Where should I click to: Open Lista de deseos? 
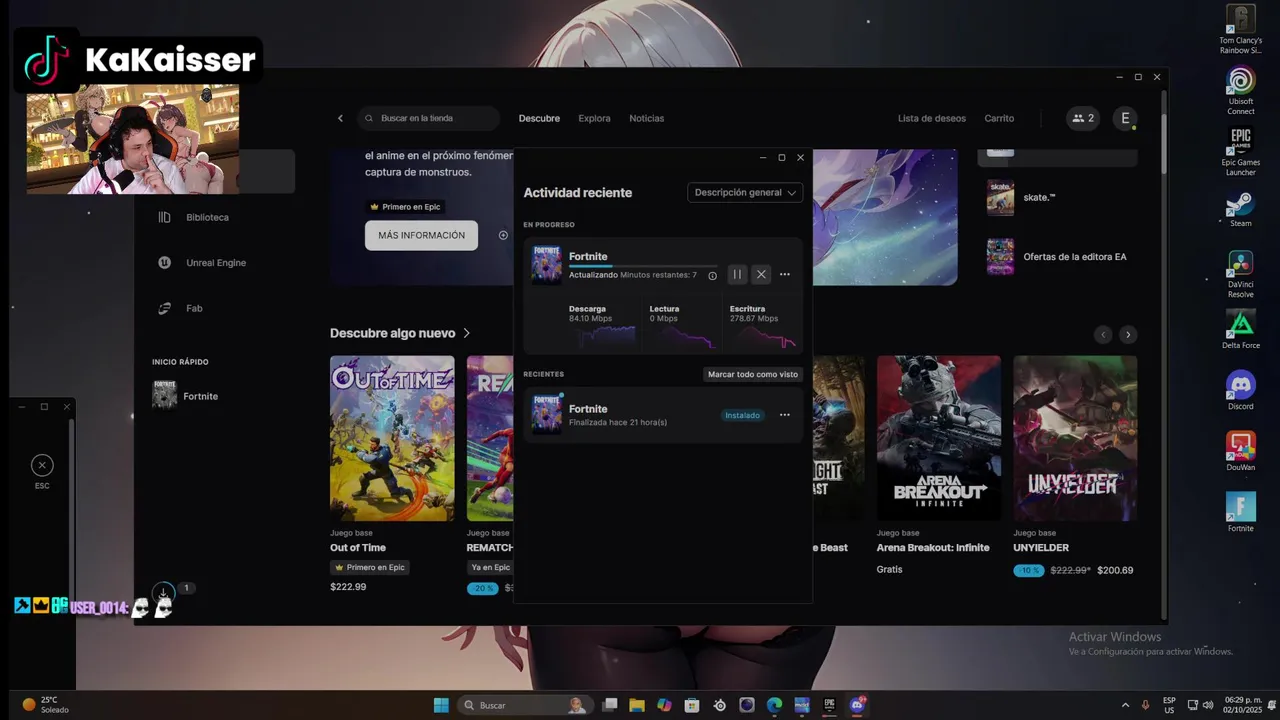[x=932, y=118]
